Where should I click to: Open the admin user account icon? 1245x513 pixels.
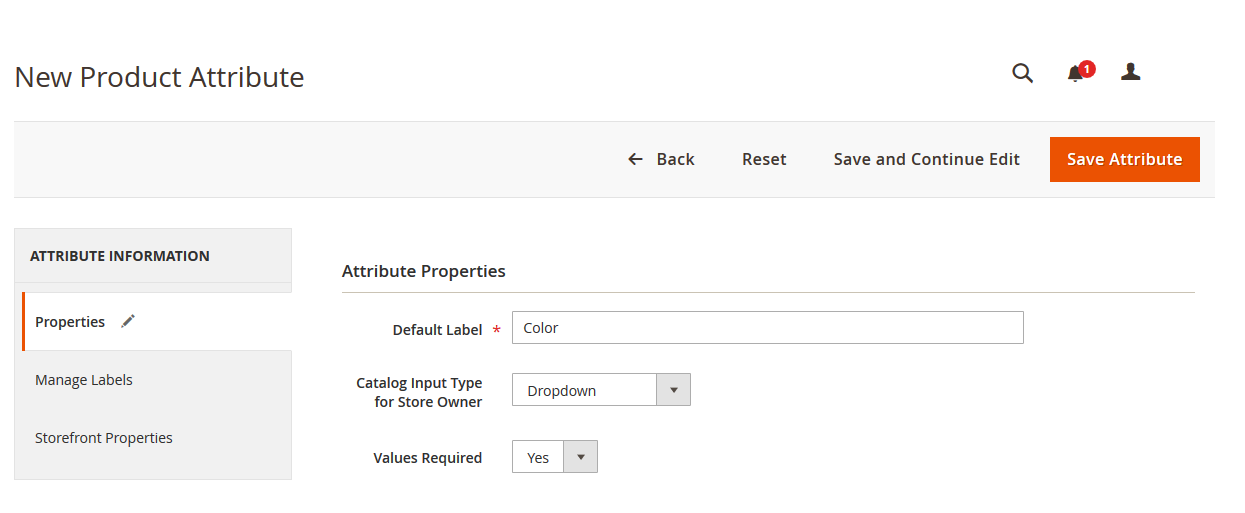[x=1131, y=72]
